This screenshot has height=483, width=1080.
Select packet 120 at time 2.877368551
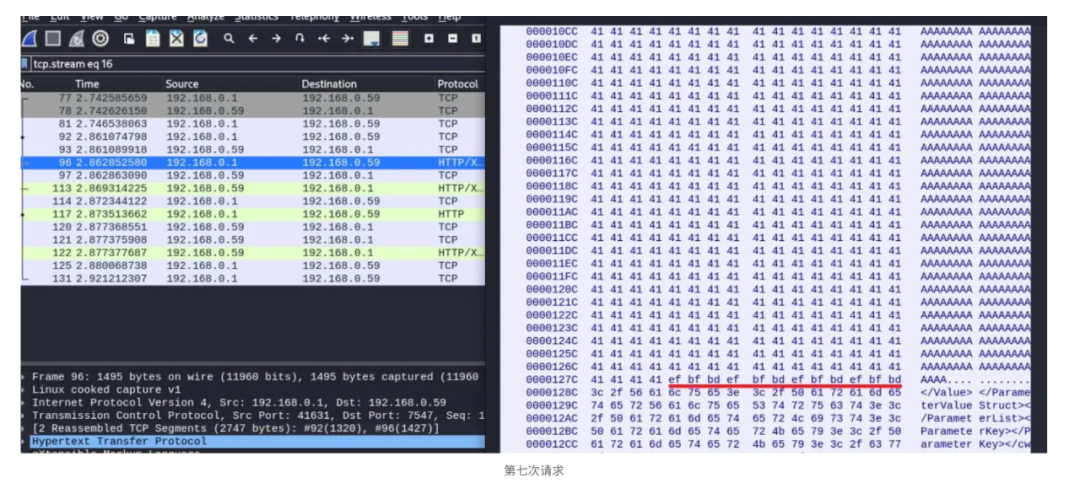click(253, 227)
